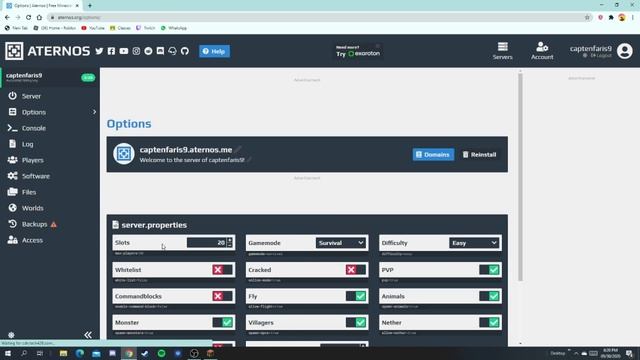The height and width of the screenshot is (360, 640).
Task: Open the Gamemode dropdown
Action: coord(340,243)
